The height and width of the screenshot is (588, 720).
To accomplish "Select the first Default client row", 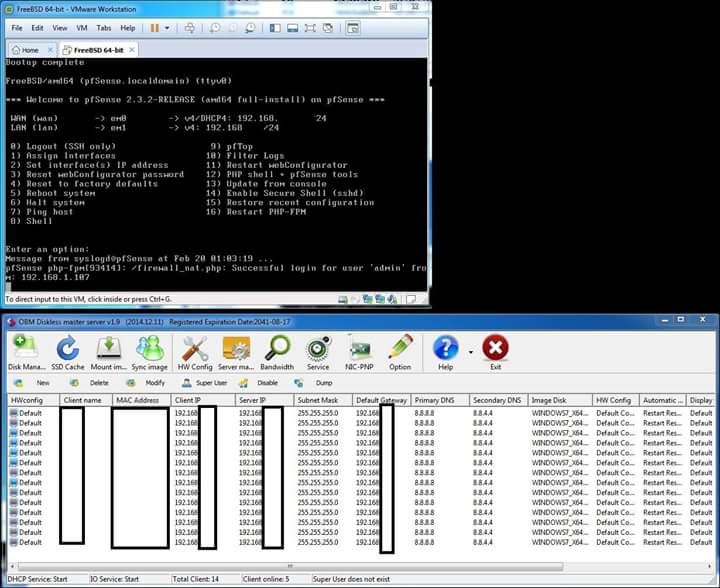I will (360, 413).
